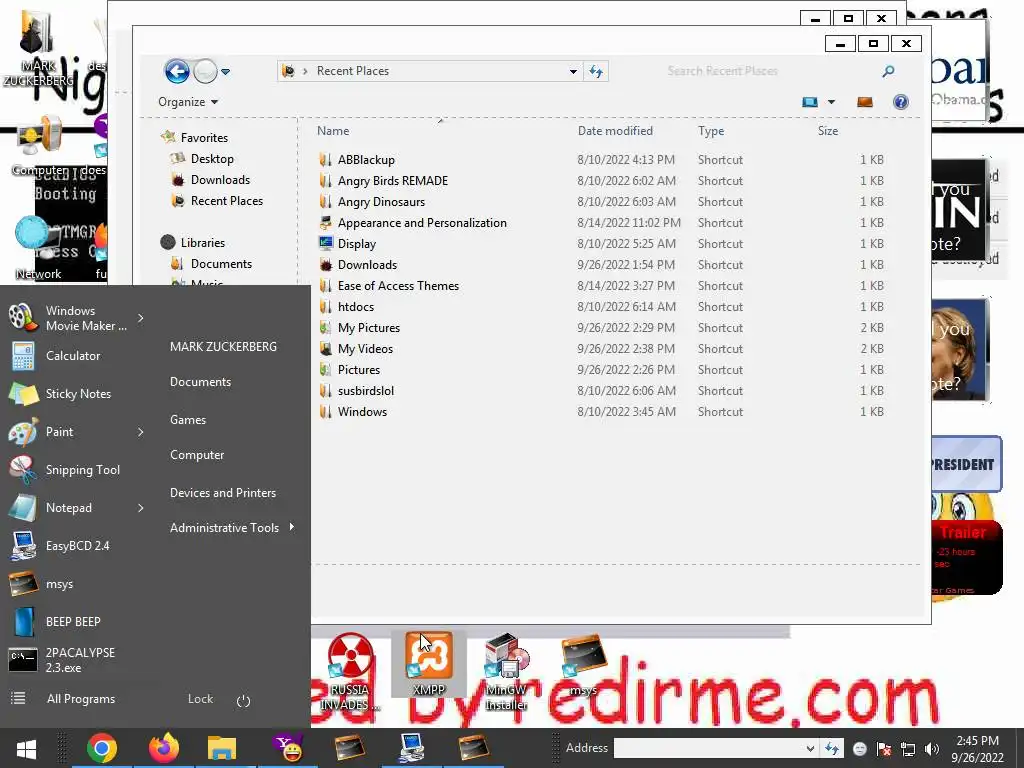
Task: Click the Appearance and Personalization icon
Action: tap(325, 223)
